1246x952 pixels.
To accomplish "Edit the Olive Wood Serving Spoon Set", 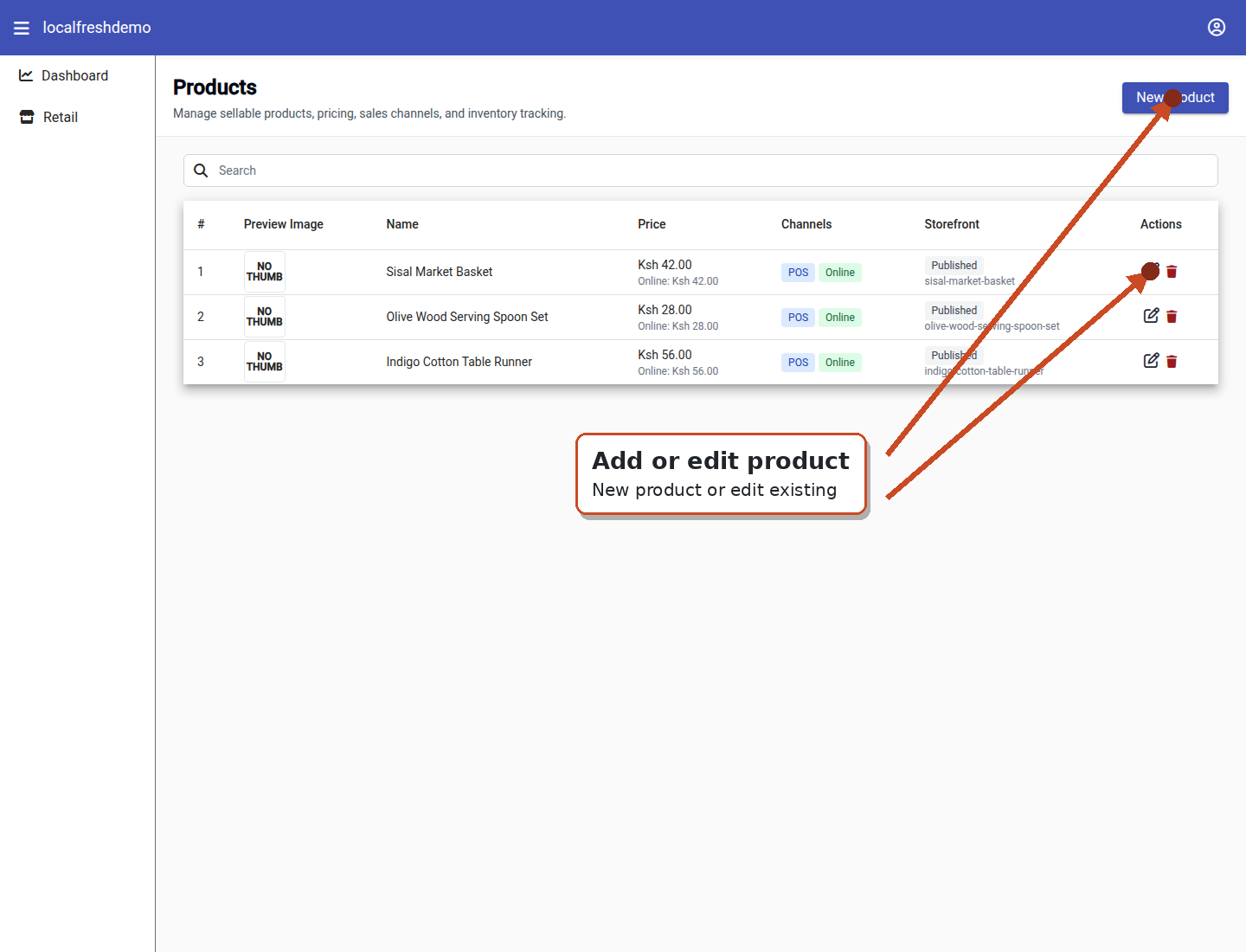I will pos(1151,316).
